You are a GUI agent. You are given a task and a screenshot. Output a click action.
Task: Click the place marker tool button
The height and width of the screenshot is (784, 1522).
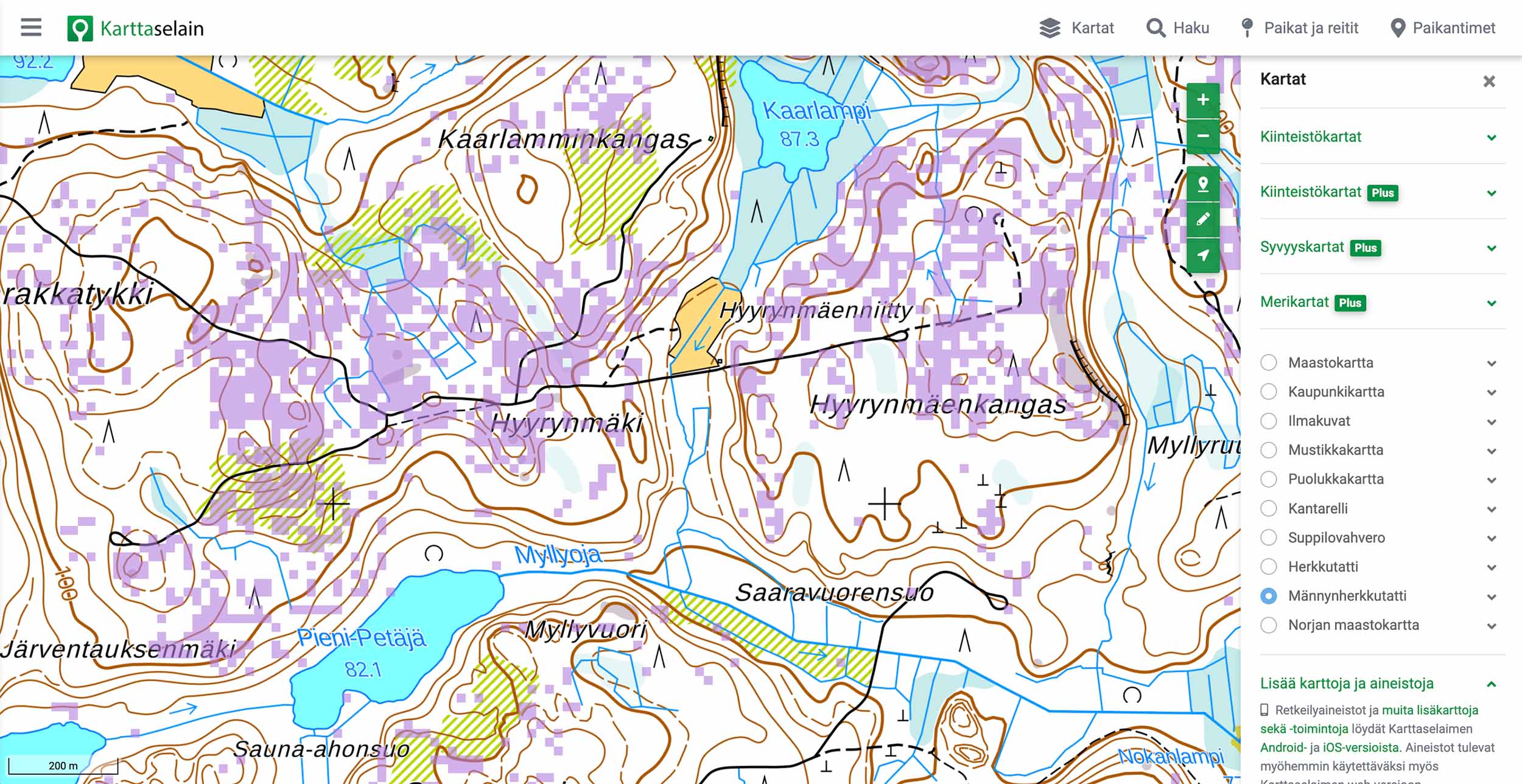pos(1203,184)
